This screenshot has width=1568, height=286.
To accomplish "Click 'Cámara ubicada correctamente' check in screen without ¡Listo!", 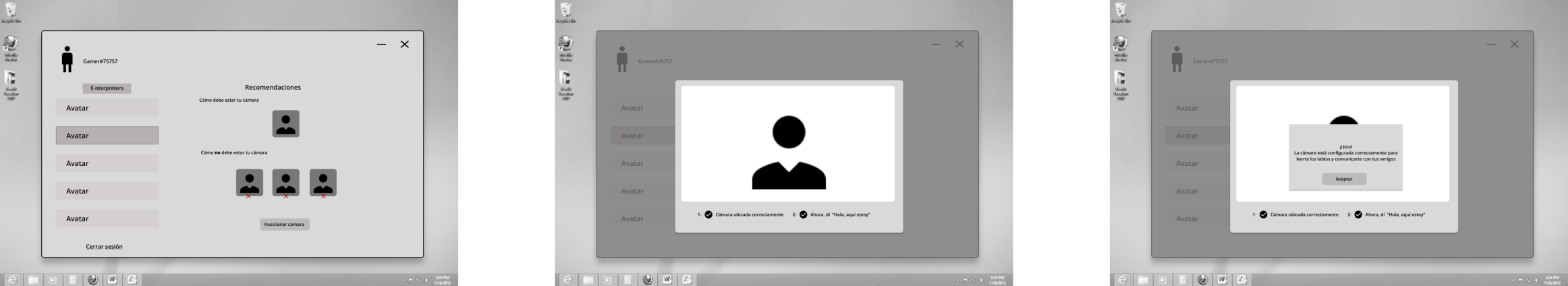I will (708, 214).
